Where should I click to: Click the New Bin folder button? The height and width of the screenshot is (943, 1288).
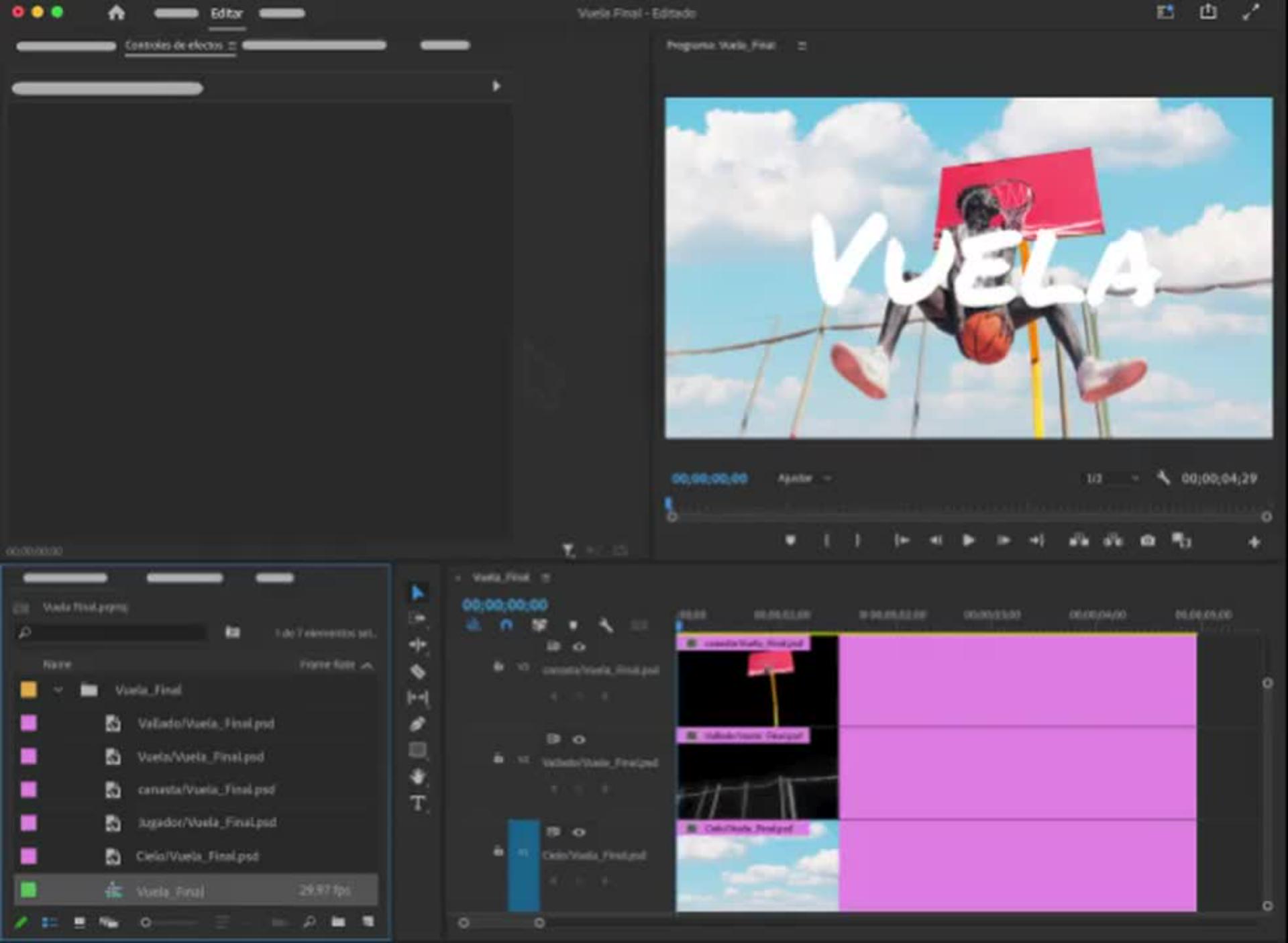pos(338,922)
